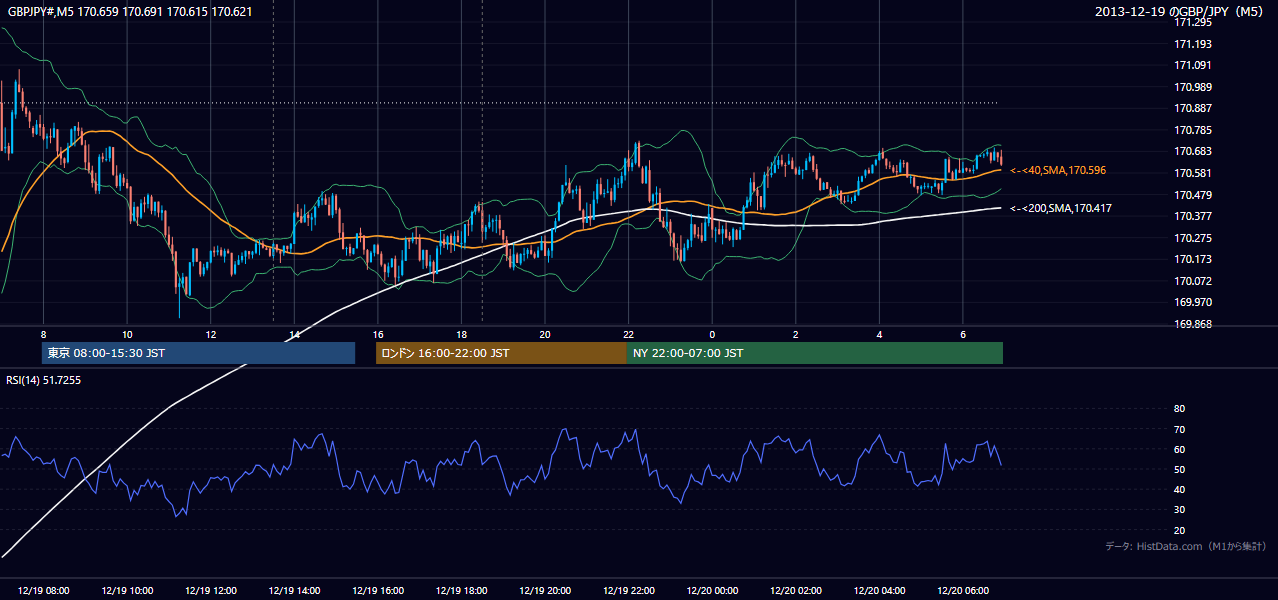Click the 170.072 price axis label
This screenshot has height=600, width=1278.
click(1193, 281)
